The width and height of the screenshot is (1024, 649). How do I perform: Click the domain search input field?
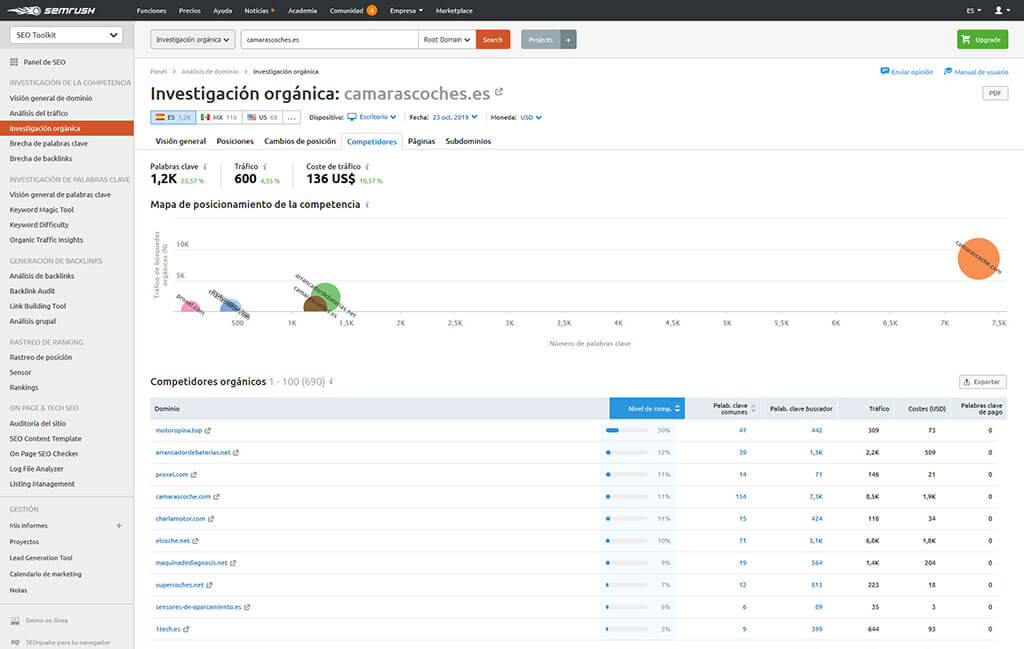tap(329, 40)
